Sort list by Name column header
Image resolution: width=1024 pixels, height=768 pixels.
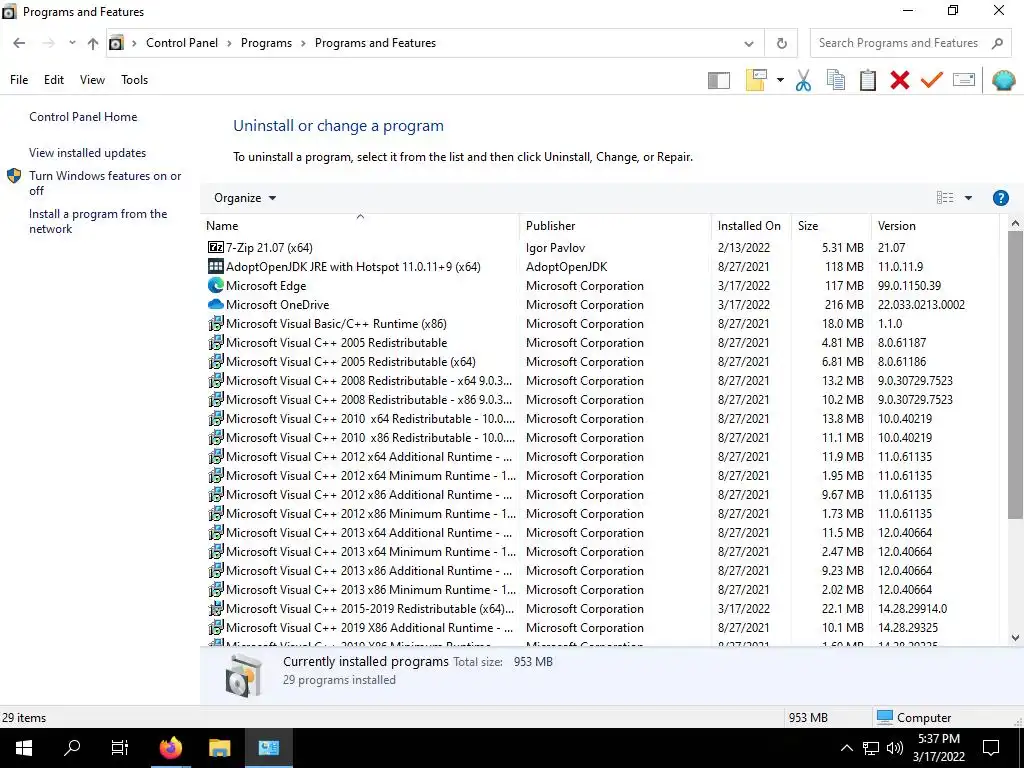click(360, 226)
